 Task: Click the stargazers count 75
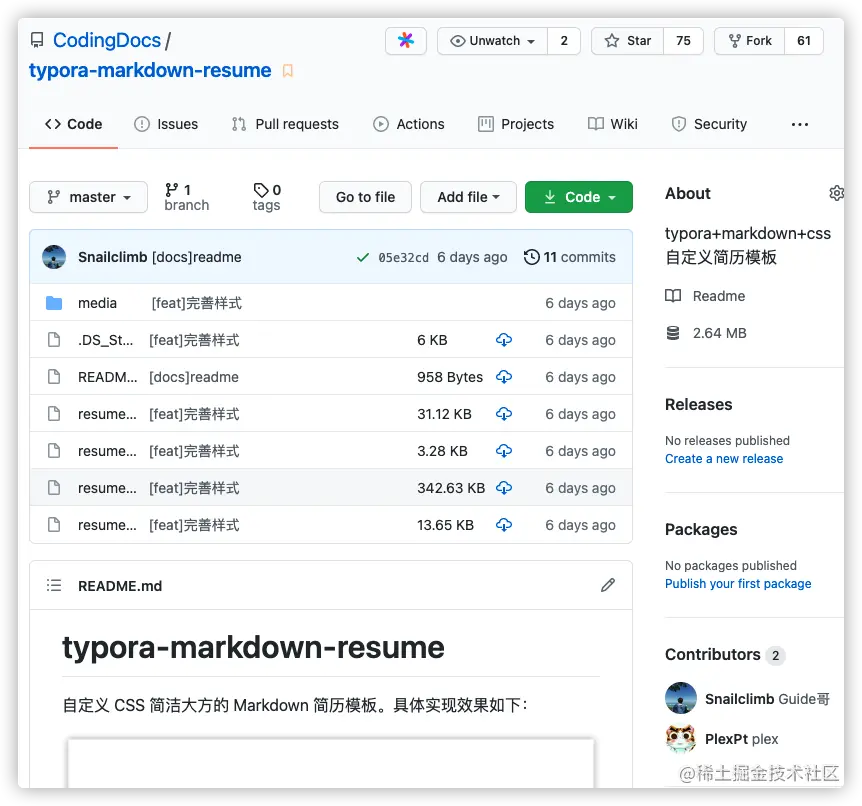click(x=683, y=41)
